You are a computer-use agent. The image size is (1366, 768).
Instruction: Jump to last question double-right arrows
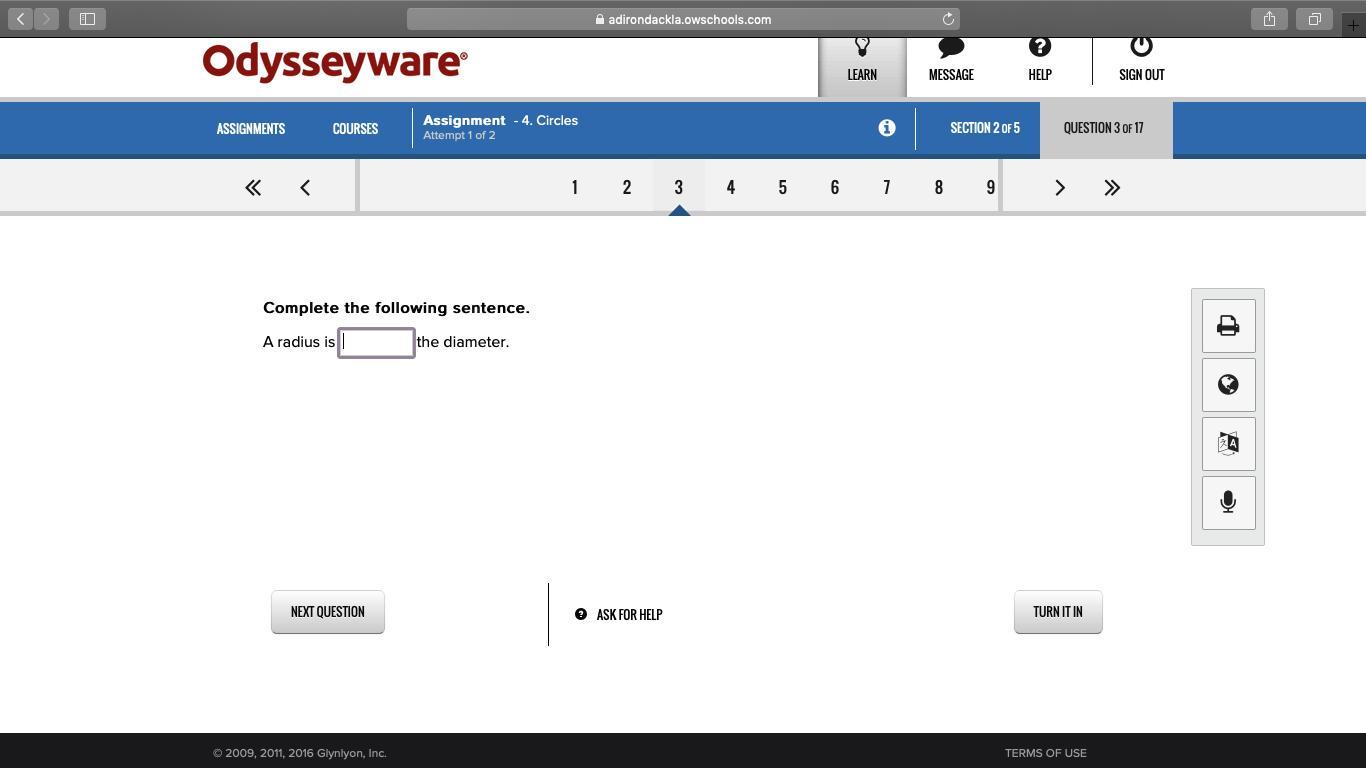tap(1112, 188)
